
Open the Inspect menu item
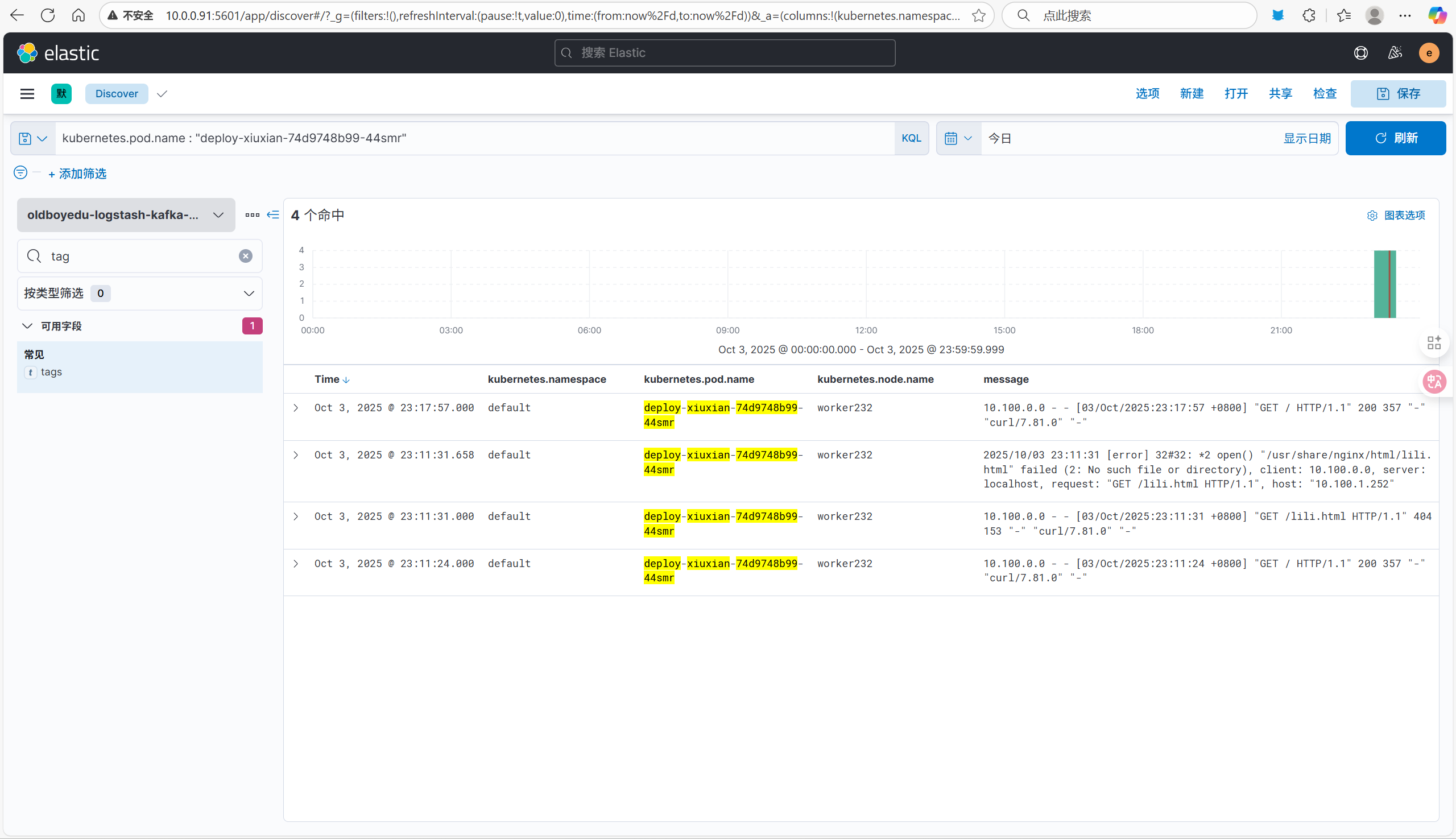point(1324,94)
